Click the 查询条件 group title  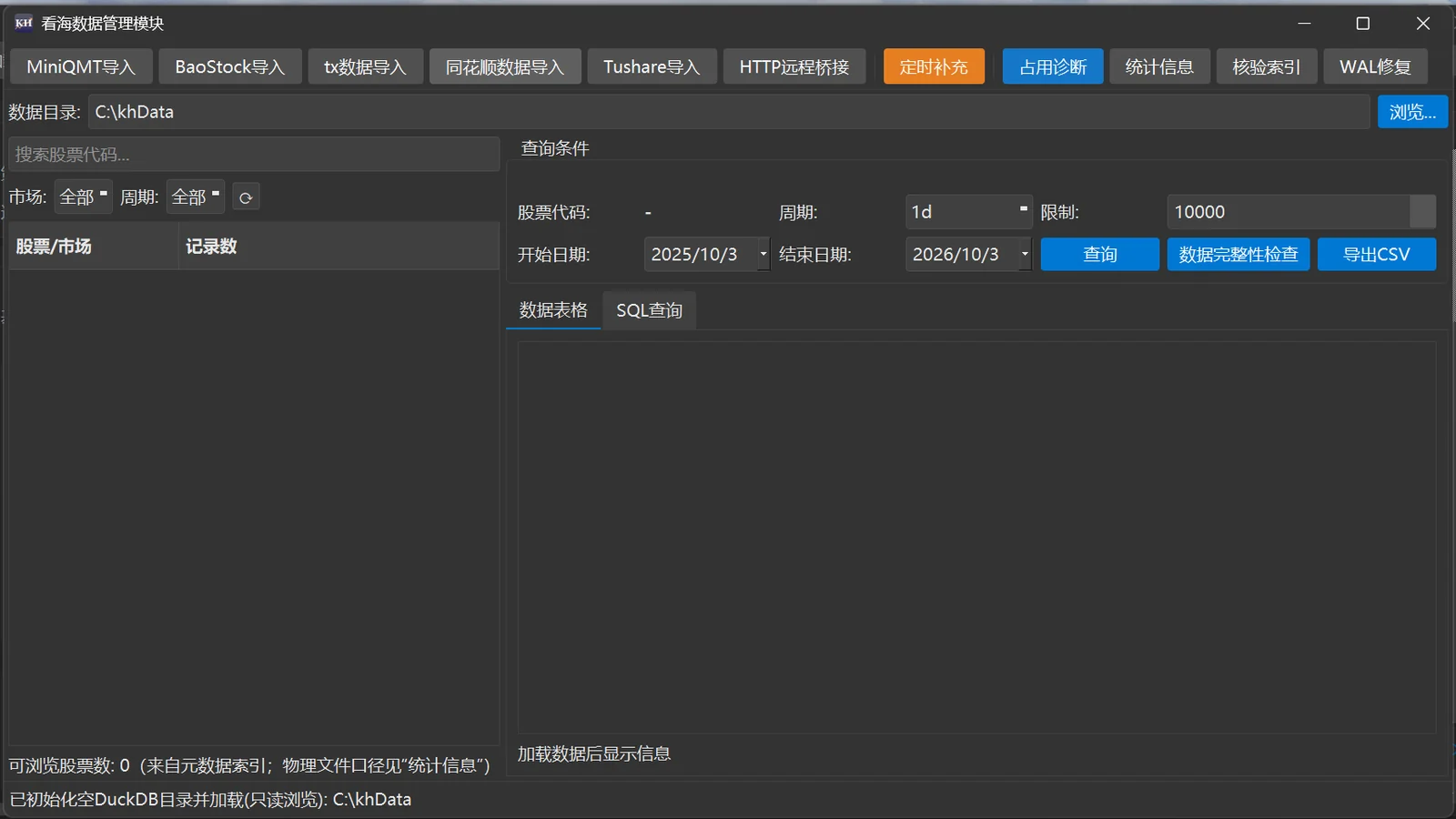(x=555, y=148)
